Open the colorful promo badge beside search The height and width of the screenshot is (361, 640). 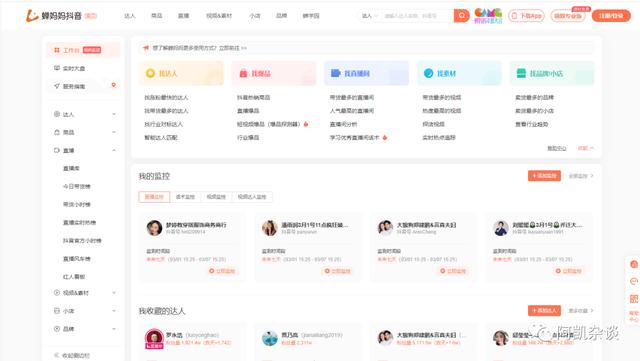click(488, 16)
